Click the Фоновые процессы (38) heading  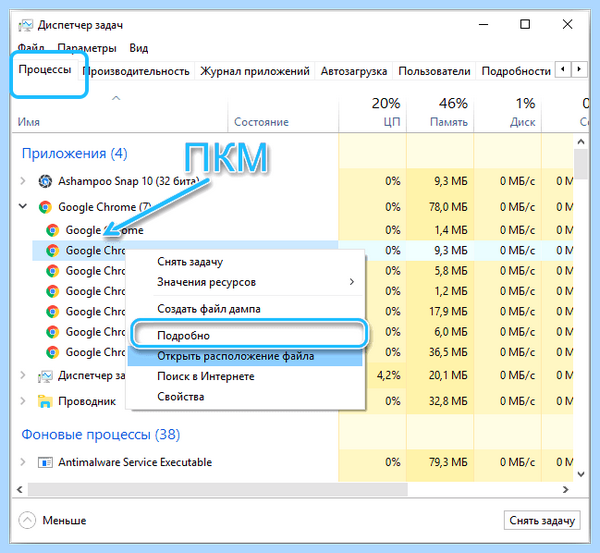[101, 434]
